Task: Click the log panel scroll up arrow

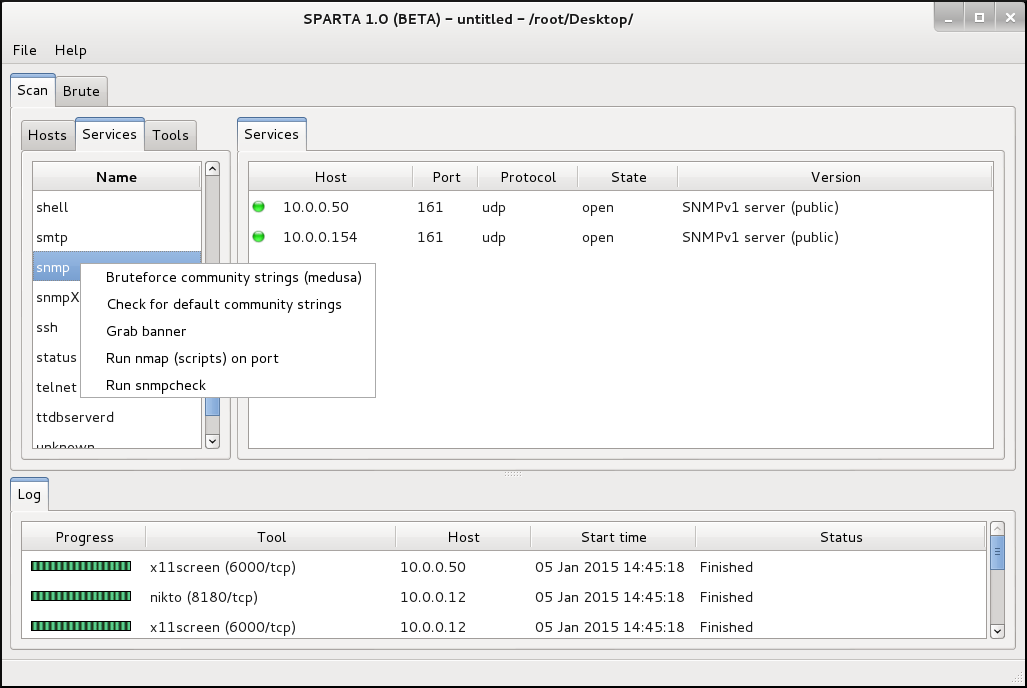Action: (996, 528)
